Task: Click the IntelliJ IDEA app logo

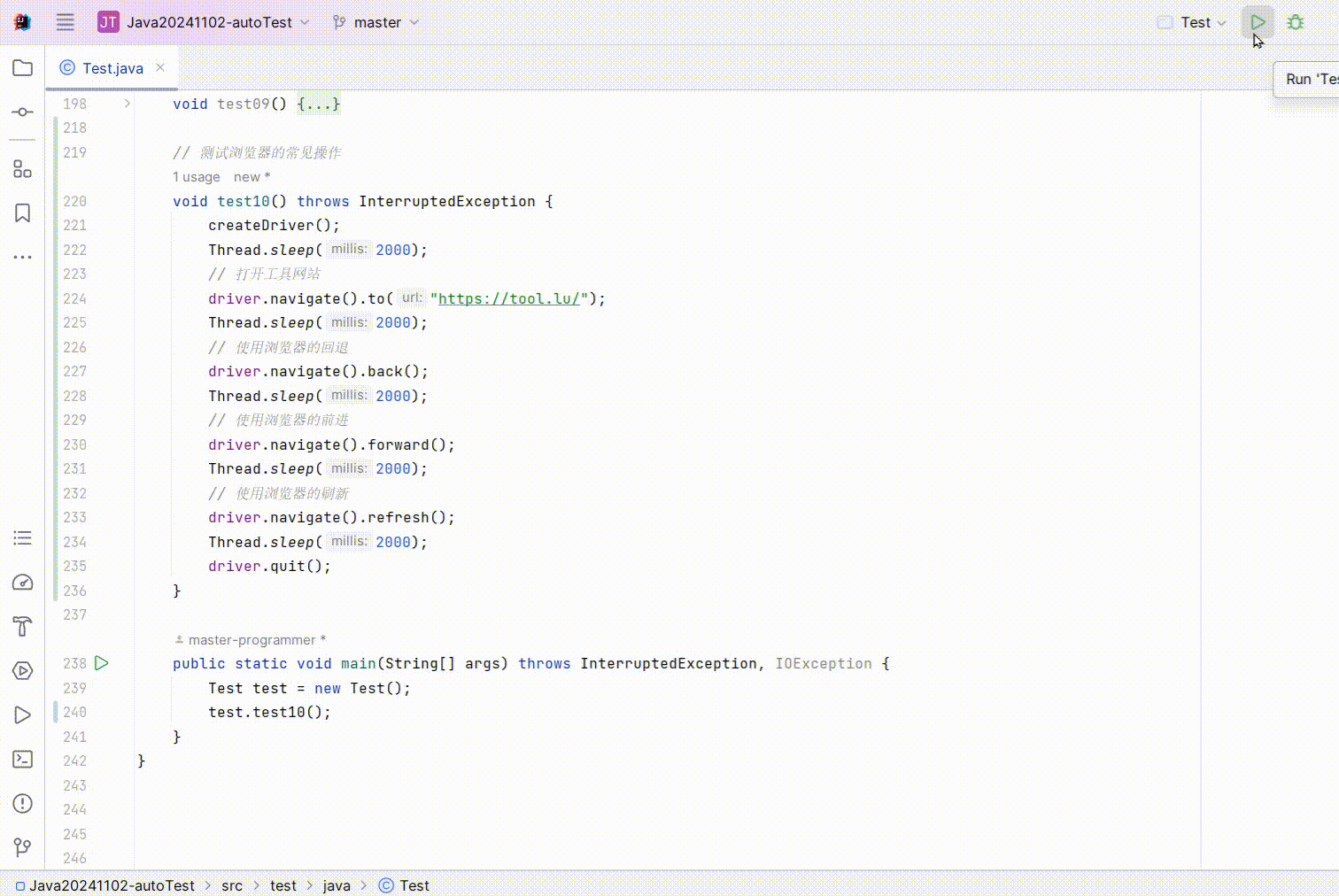Action: click(23, 22)
